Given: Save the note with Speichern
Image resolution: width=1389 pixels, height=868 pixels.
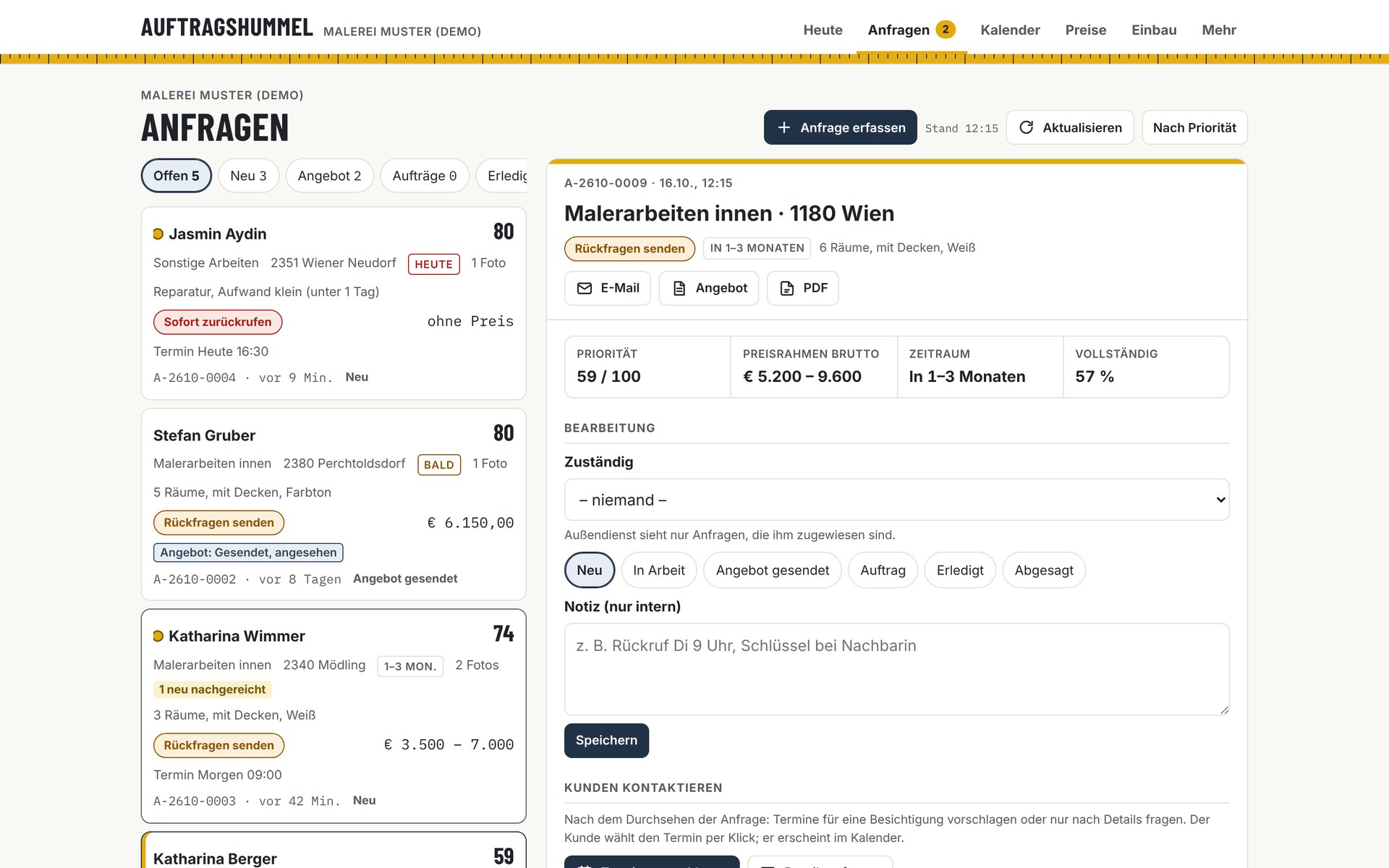Looking at the screenshot, I should pyautogui.click(x=606, y=741).
